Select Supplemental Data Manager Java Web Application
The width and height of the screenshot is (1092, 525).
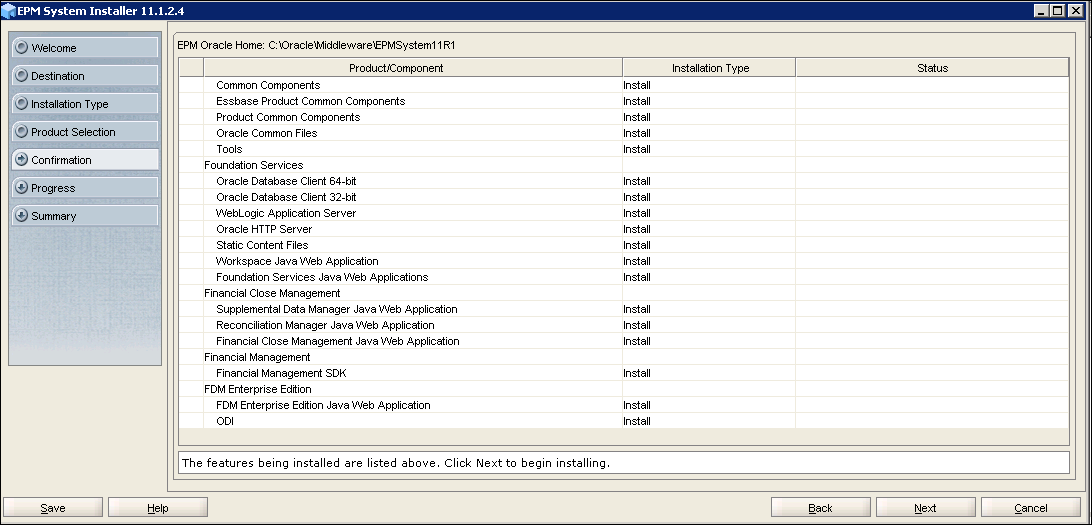click(x=623, y=309)
